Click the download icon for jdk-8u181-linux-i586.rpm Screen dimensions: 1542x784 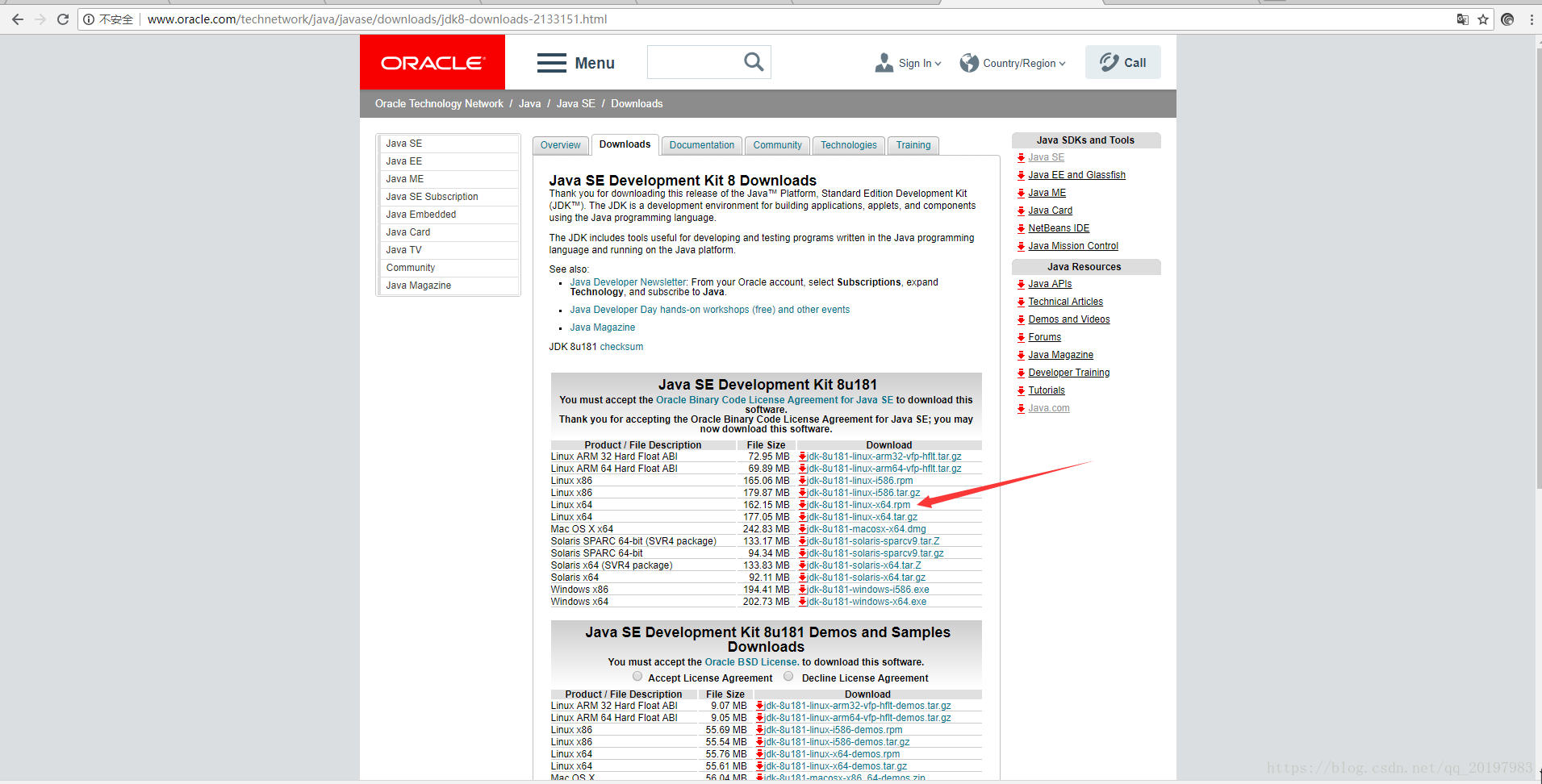803,481
